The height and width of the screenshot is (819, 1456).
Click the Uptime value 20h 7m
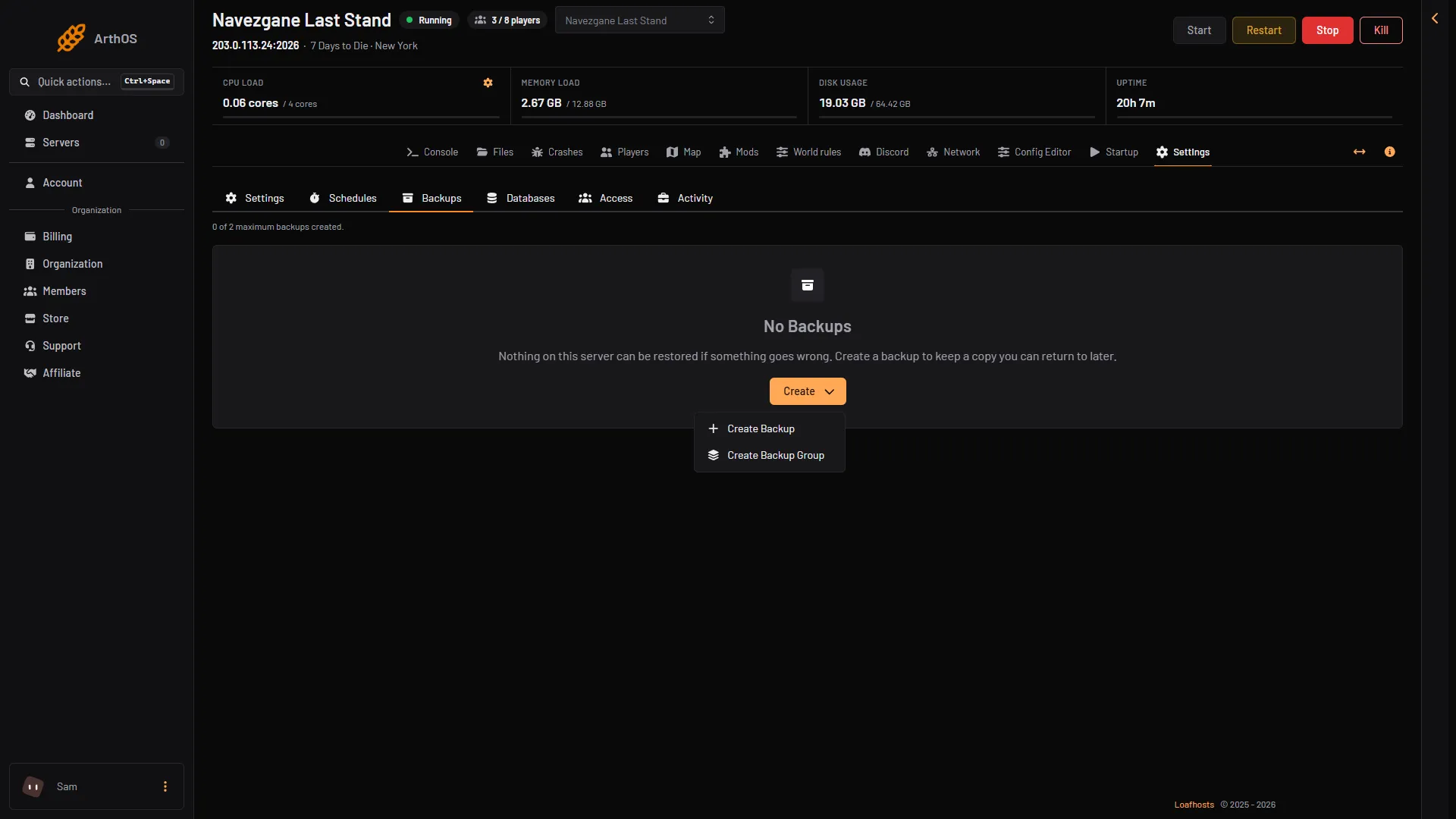[x=1135, y=103]
